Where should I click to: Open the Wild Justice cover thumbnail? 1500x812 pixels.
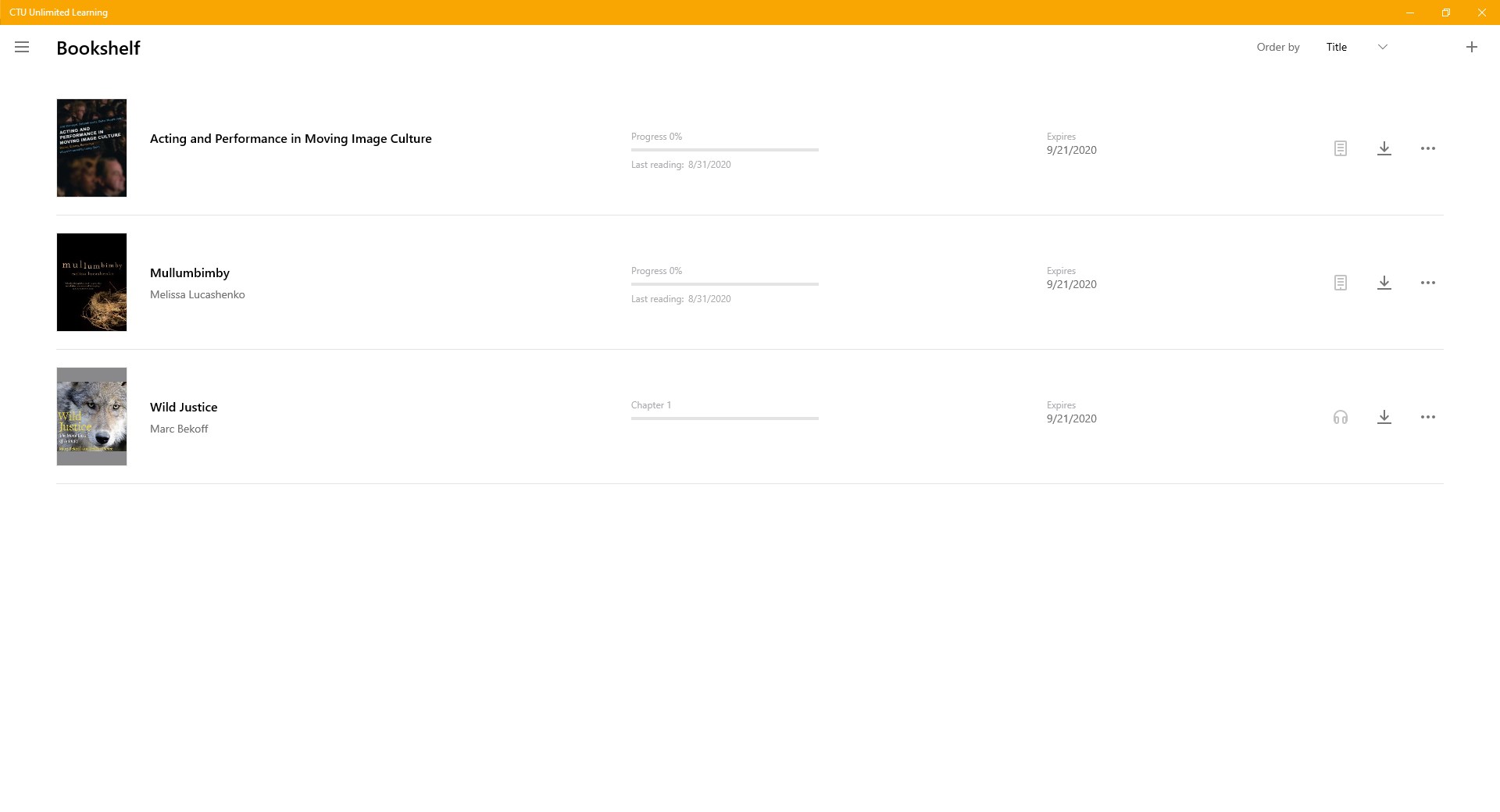click(x=91, y=416)
